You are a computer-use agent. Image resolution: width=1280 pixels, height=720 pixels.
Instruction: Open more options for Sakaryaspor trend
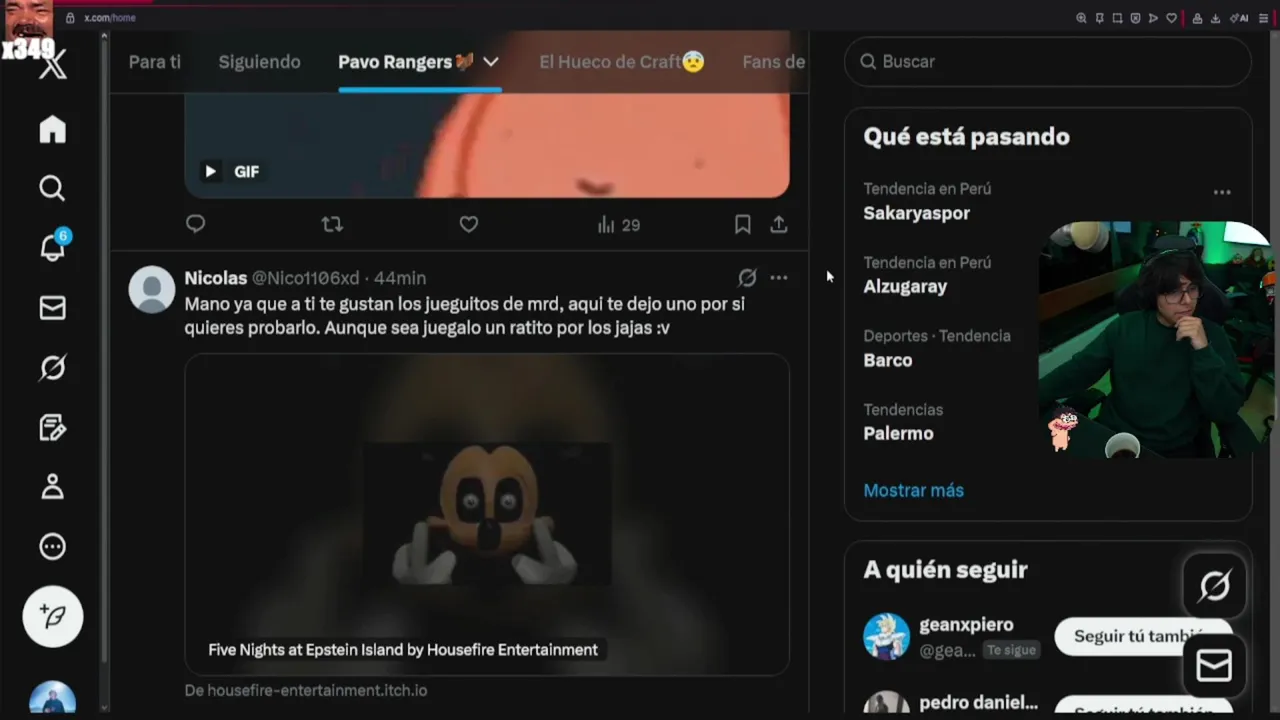coord(1222,192)
